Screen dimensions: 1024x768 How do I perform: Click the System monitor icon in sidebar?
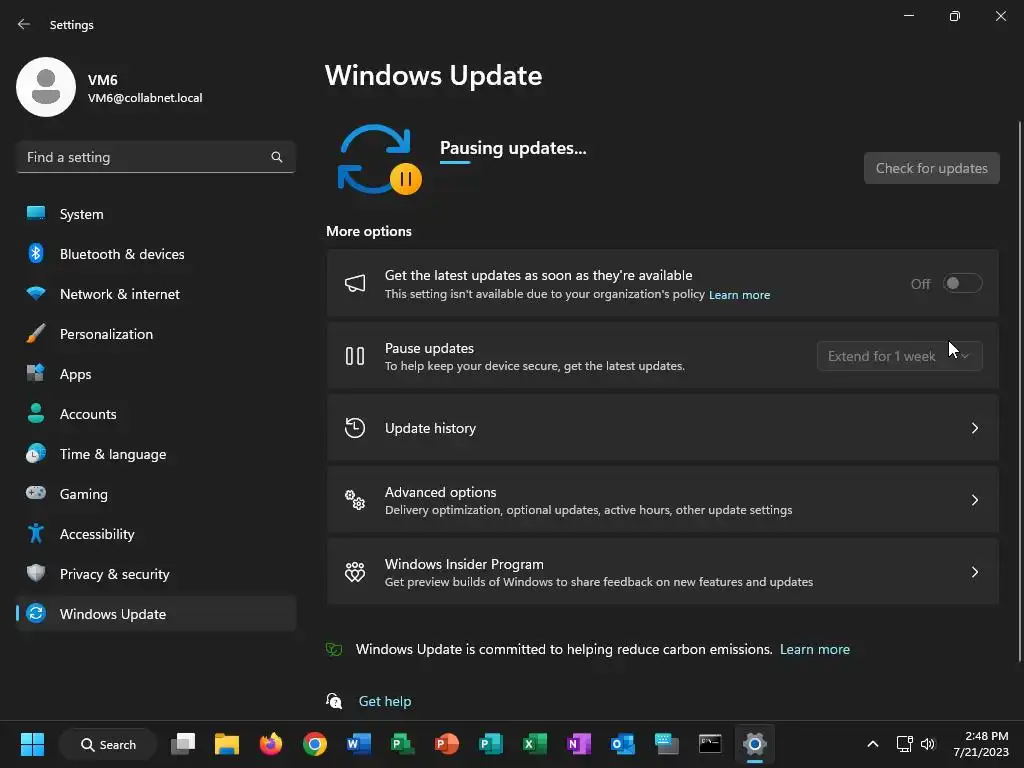(36, 214)
